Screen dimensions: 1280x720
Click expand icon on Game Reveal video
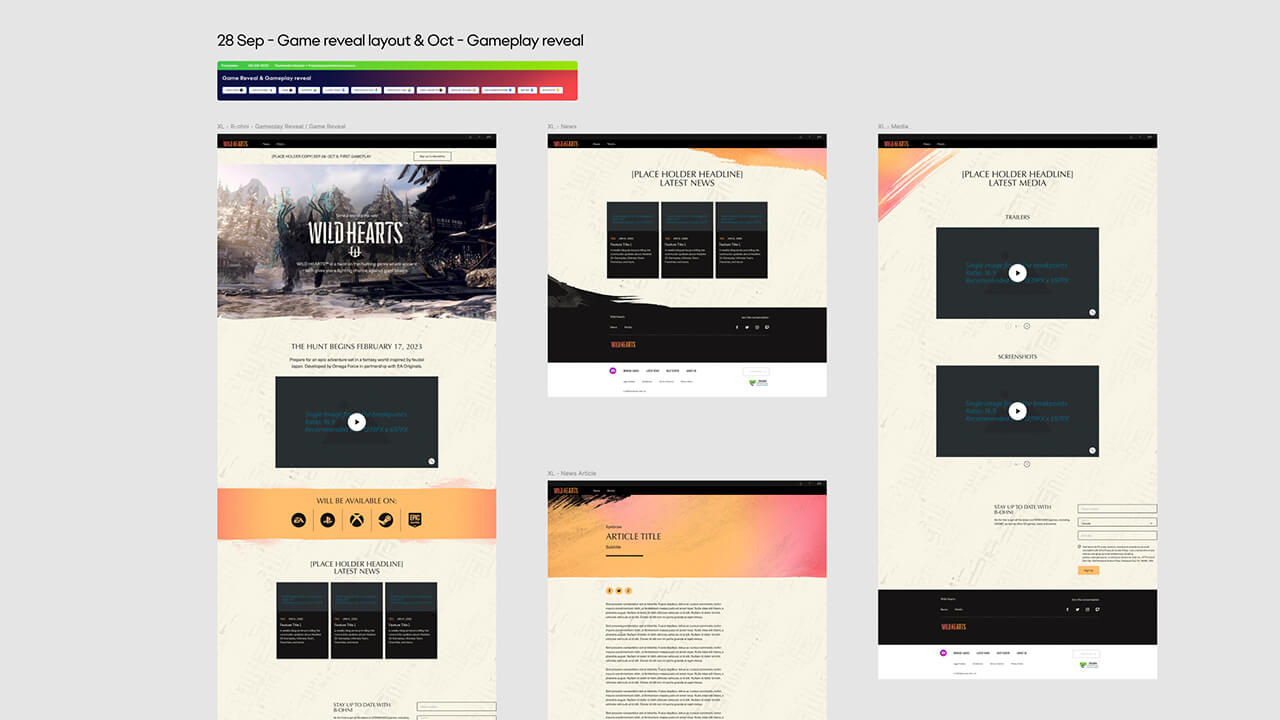pyautogui.click(x=432, y=461)
